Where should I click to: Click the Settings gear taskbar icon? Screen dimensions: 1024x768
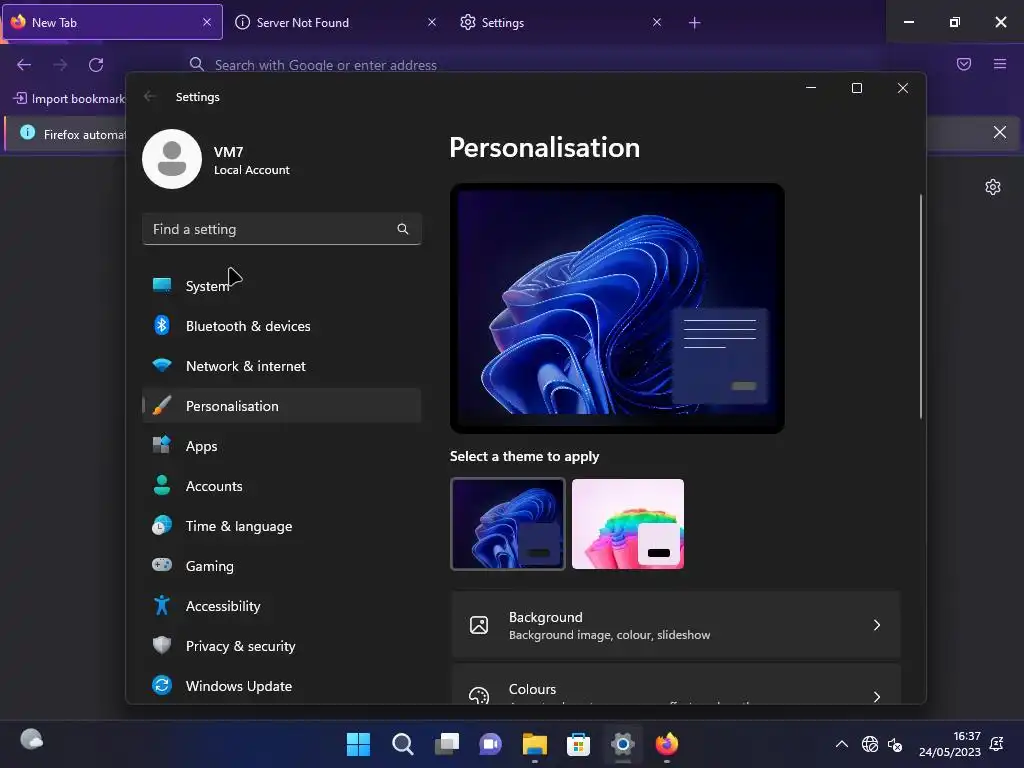coord(623,744)
